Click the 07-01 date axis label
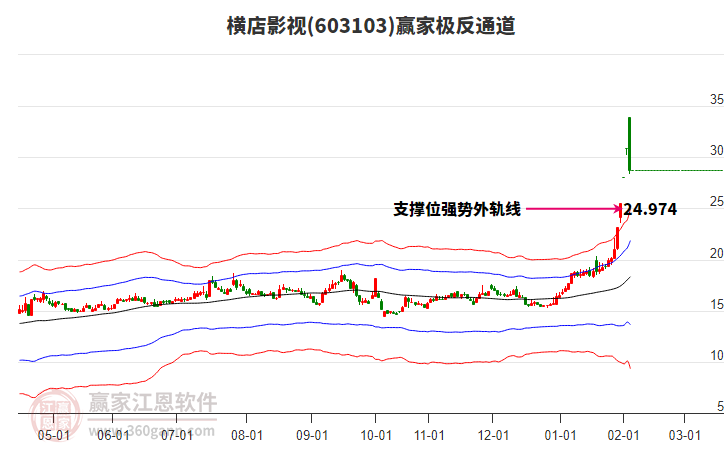 (177, 436)
